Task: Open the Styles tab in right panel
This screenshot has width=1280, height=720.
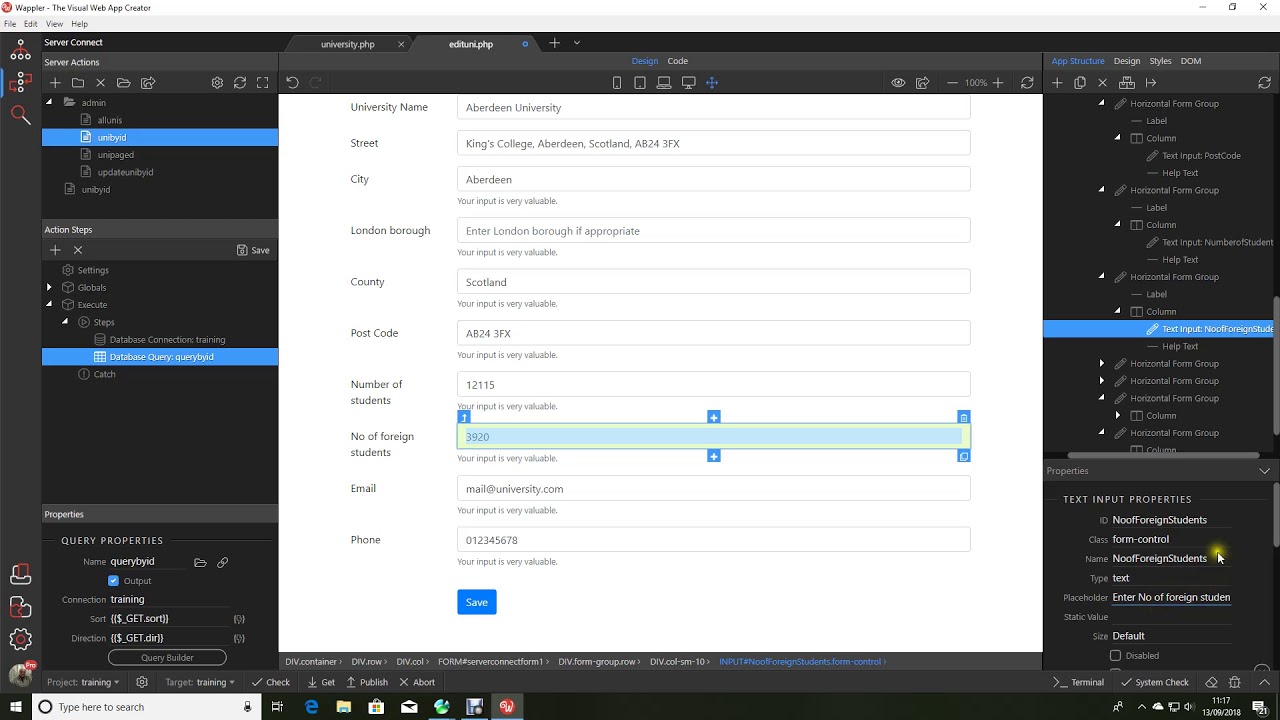Action: coord(1160,61)
